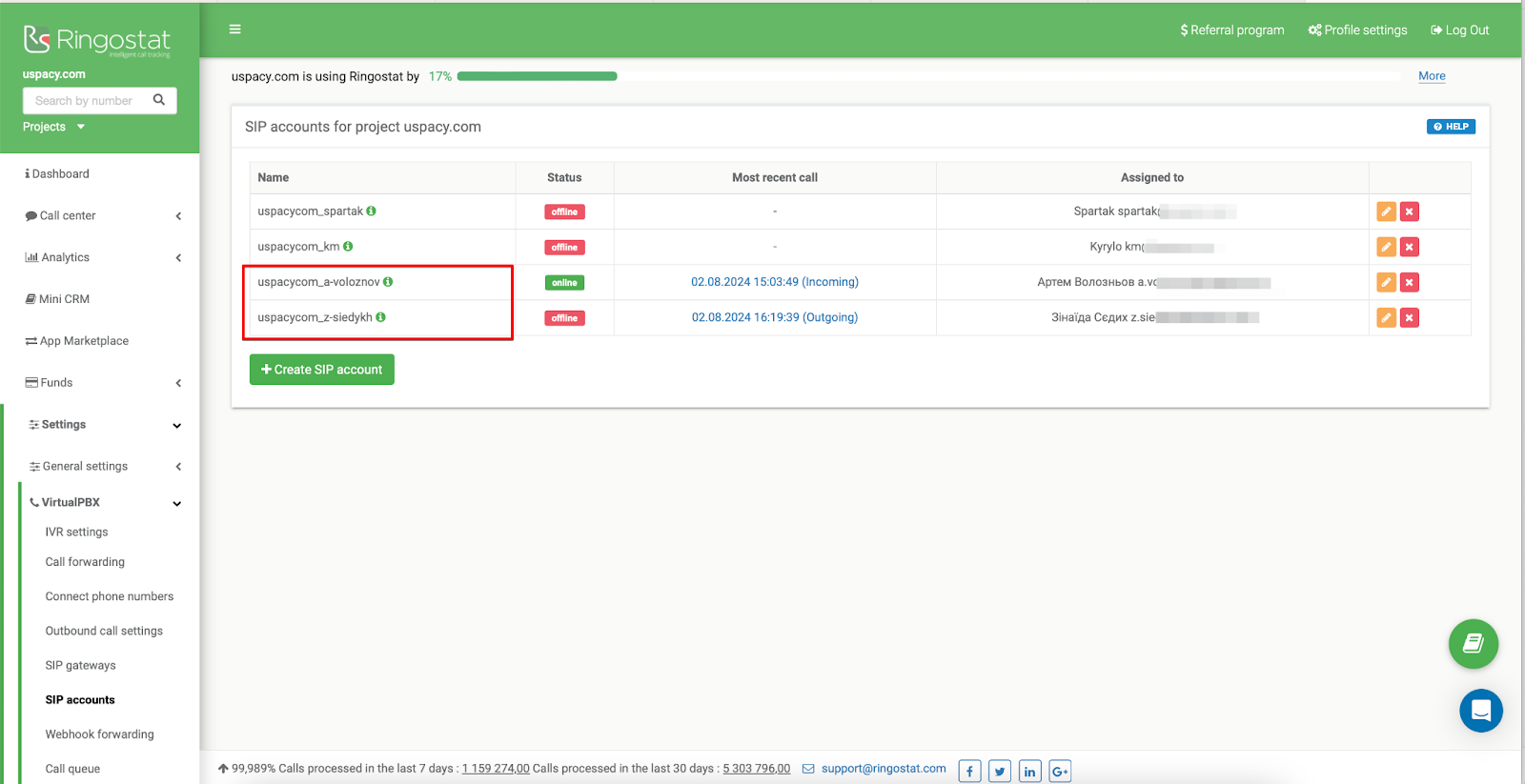Image resolution: width=1525 pixels, height=784 pixels.
Task: Click Create SIP account button
Action: (x=322, y=370)
